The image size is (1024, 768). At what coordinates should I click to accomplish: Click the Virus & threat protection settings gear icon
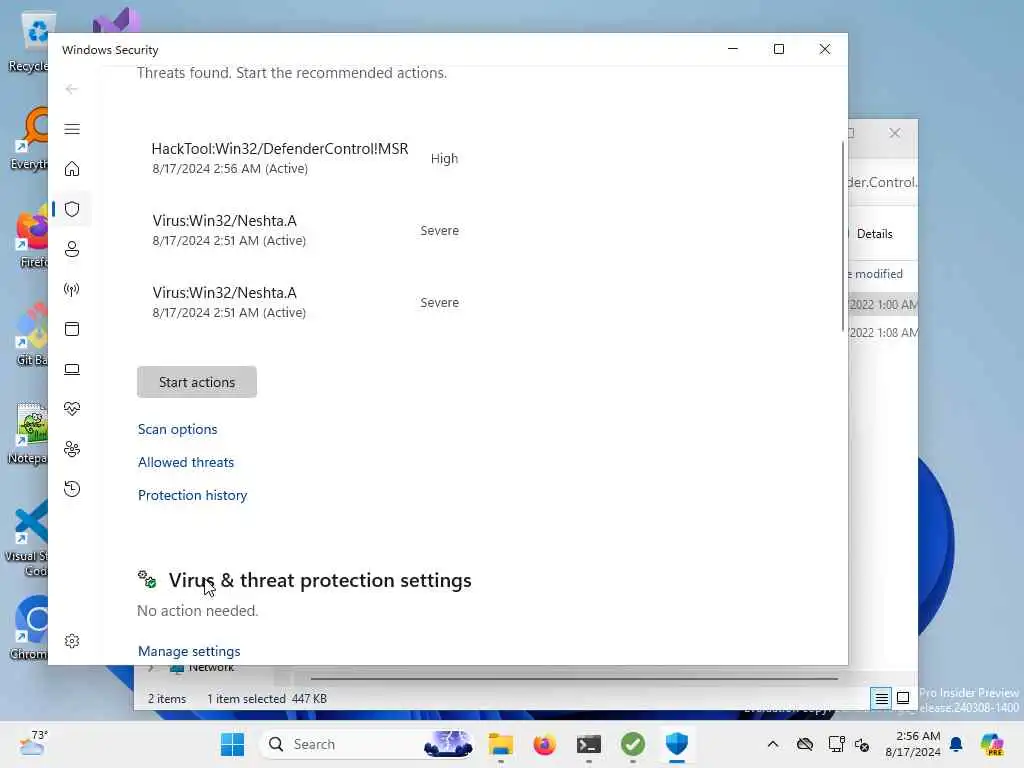147,579
